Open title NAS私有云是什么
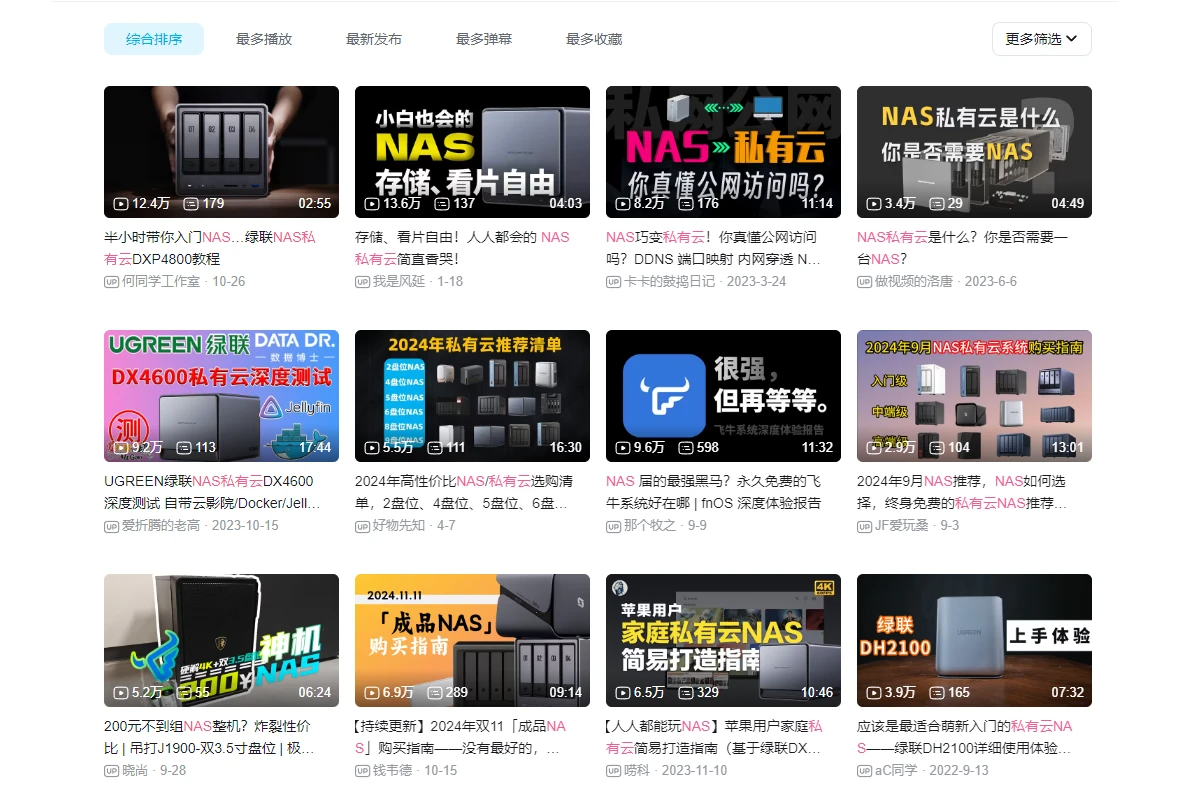This screenshot has width=1200, height=800. (963, 248)
